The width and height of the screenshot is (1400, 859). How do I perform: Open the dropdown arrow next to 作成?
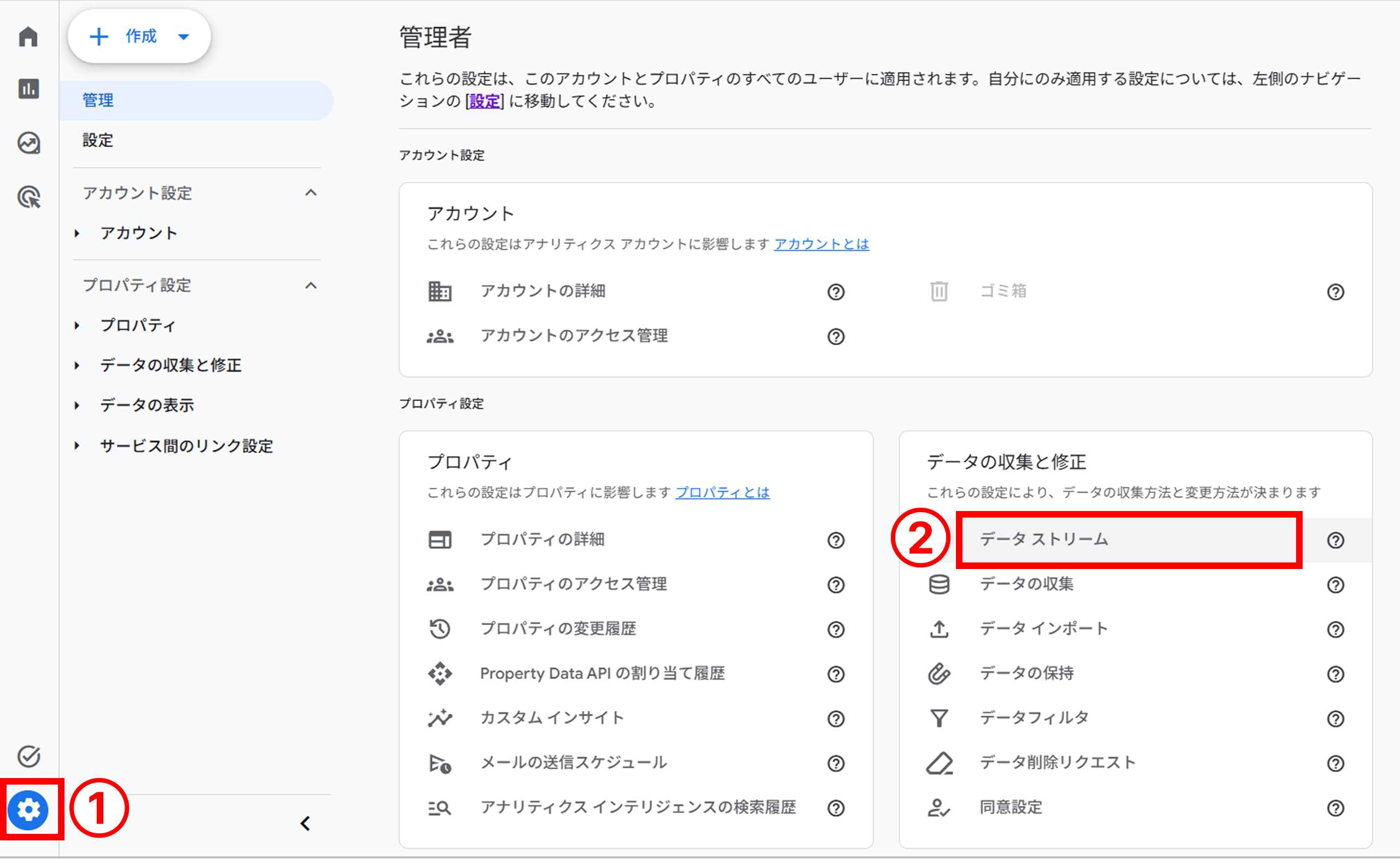[x=184, y=37]
